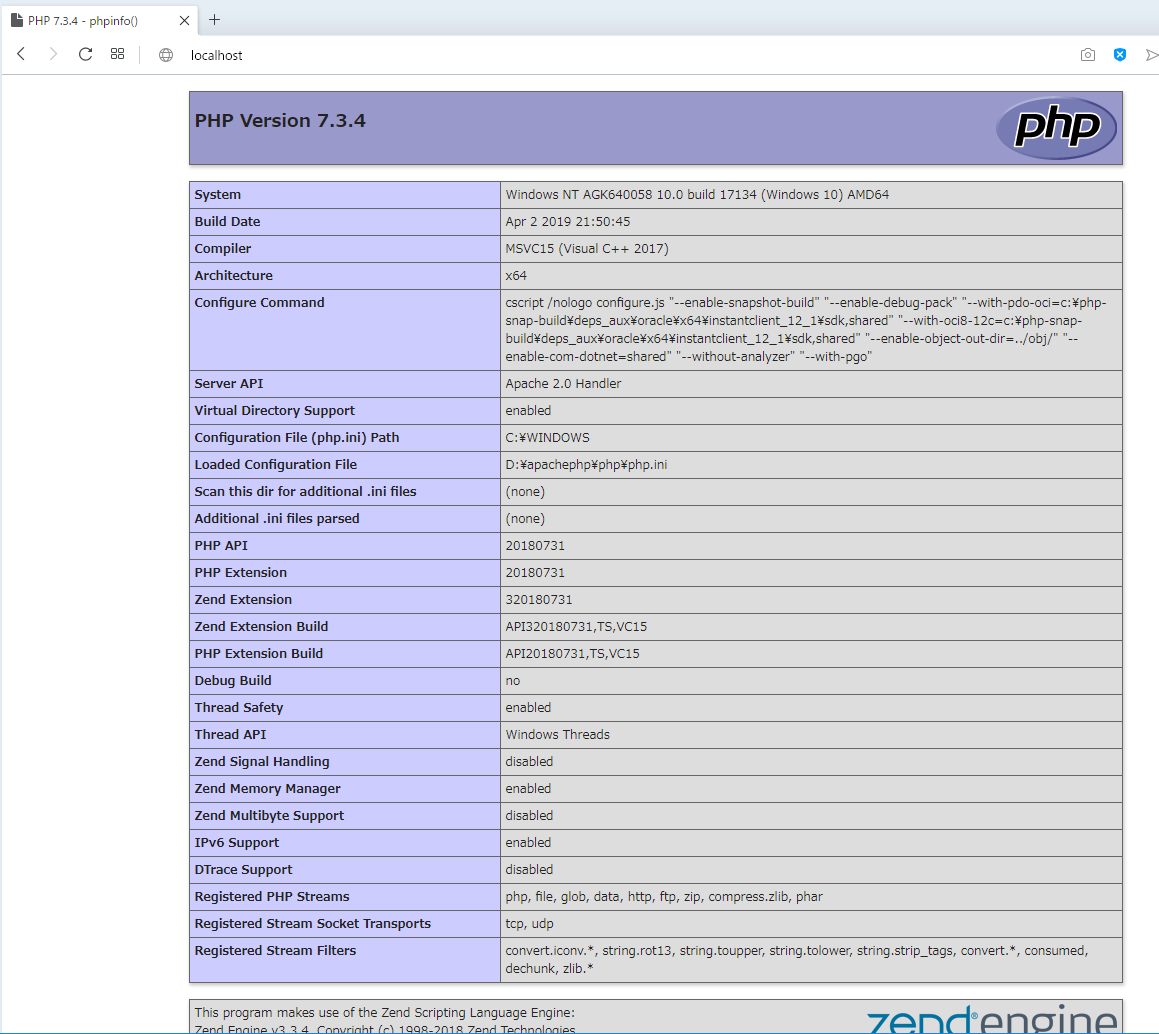Click the PHP API label

pyautogui.click(x=221, y=545)
